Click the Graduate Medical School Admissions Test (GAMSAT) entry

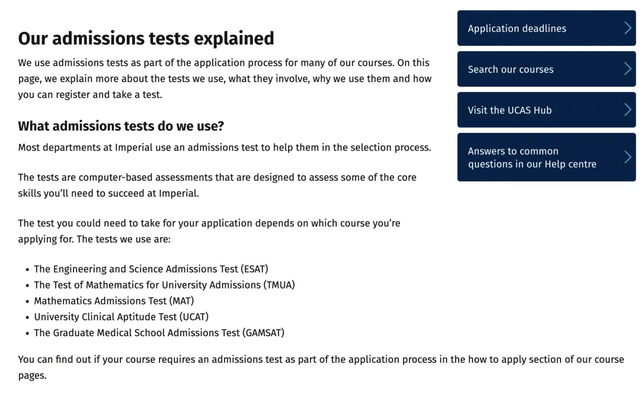point(159,333)
